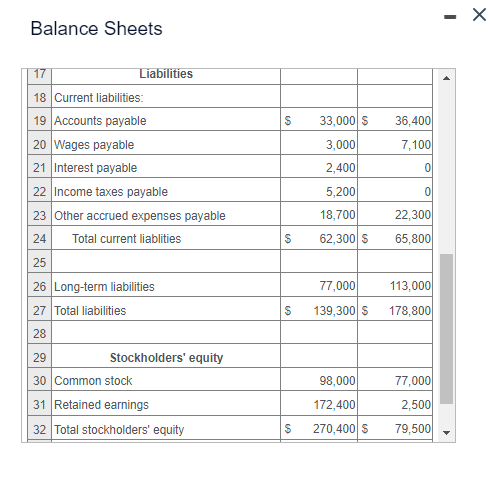Image resolution: width=491 pixels, height=485 pixels.
Task: Click Wages payable value 3,000
Action: click(340, 145)
